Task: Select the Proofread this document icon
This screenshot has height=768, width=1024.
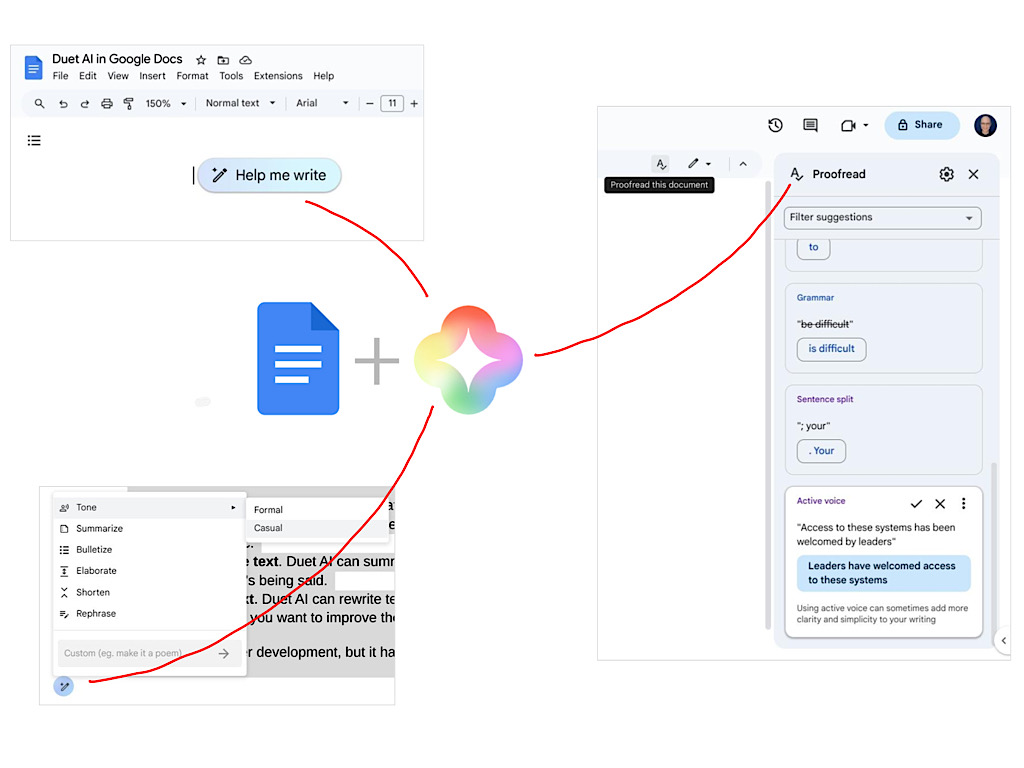Action: (661, 163)
